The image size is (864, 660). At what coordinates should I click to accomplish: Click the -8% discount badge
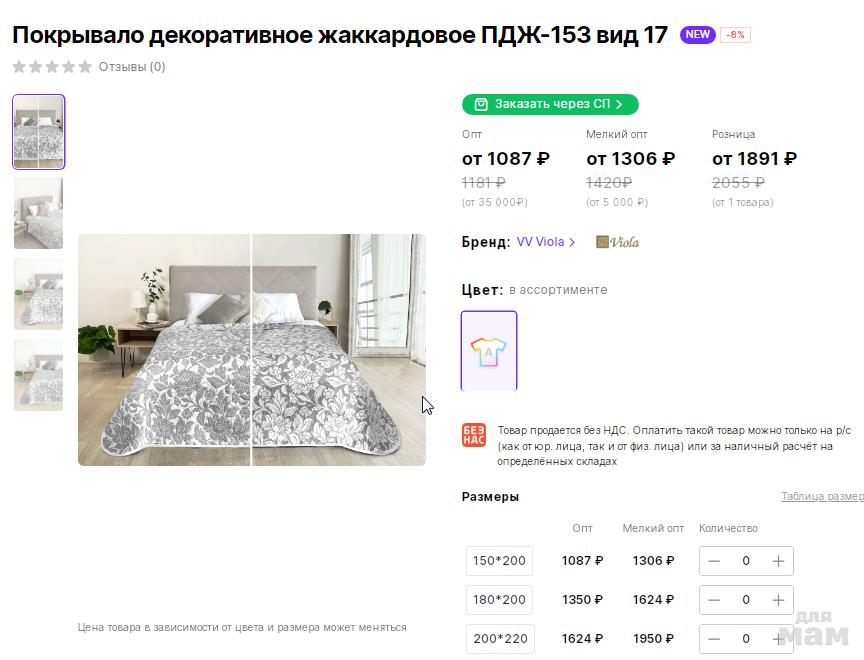(735, 35)
